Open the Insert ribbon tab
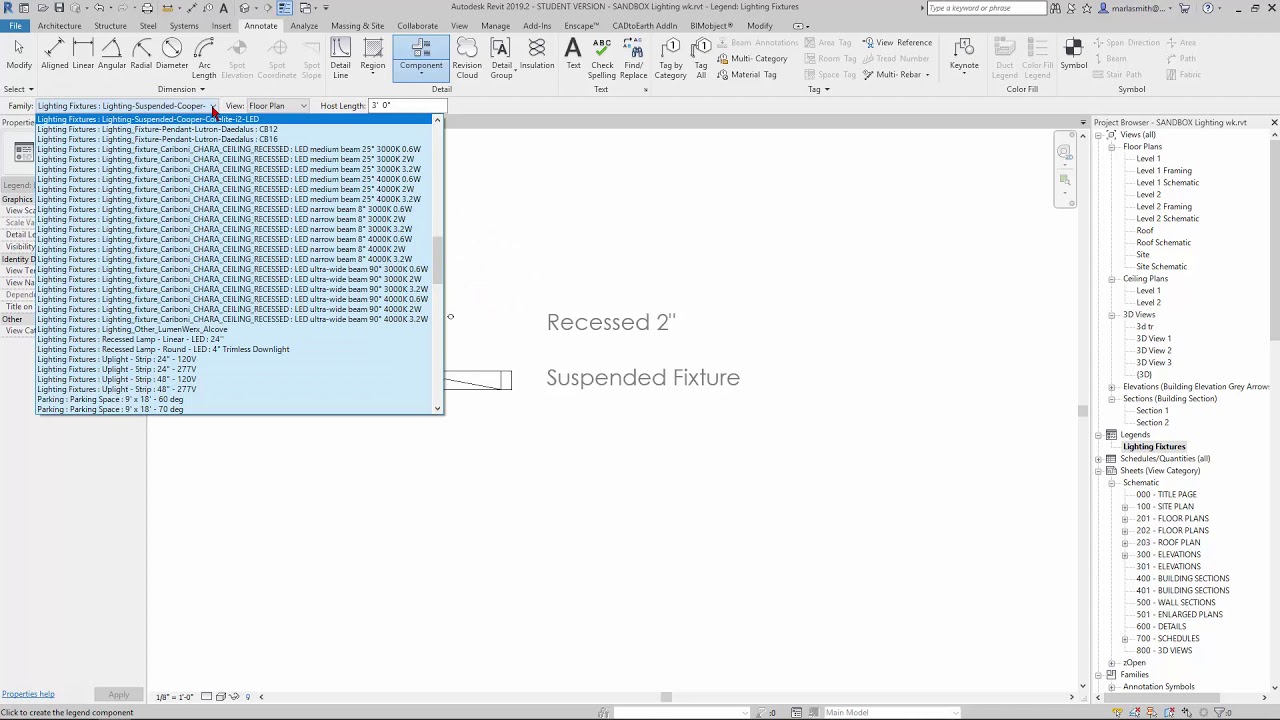This screenshot has width=1280, height=720. tap(221, 26)
